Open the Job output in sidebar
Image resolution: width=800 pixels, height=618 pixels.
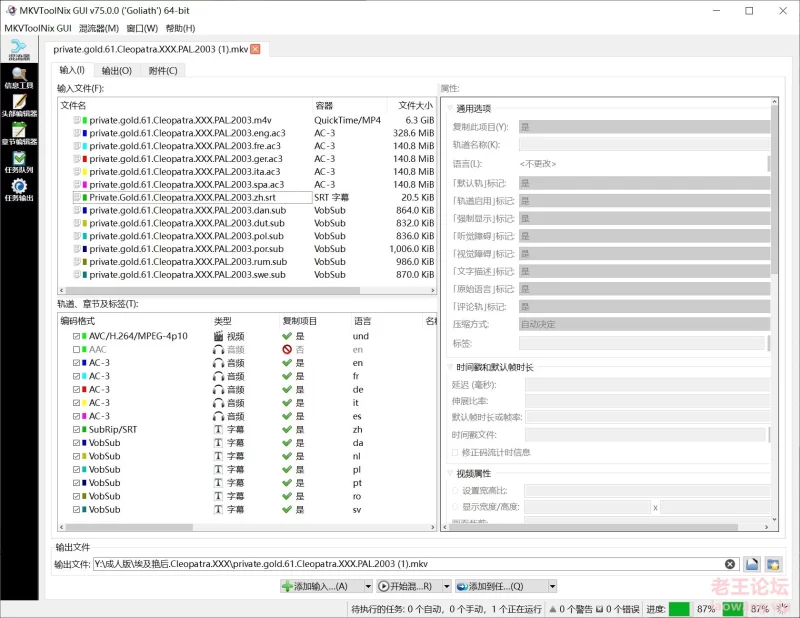click(x=19, y=190)
